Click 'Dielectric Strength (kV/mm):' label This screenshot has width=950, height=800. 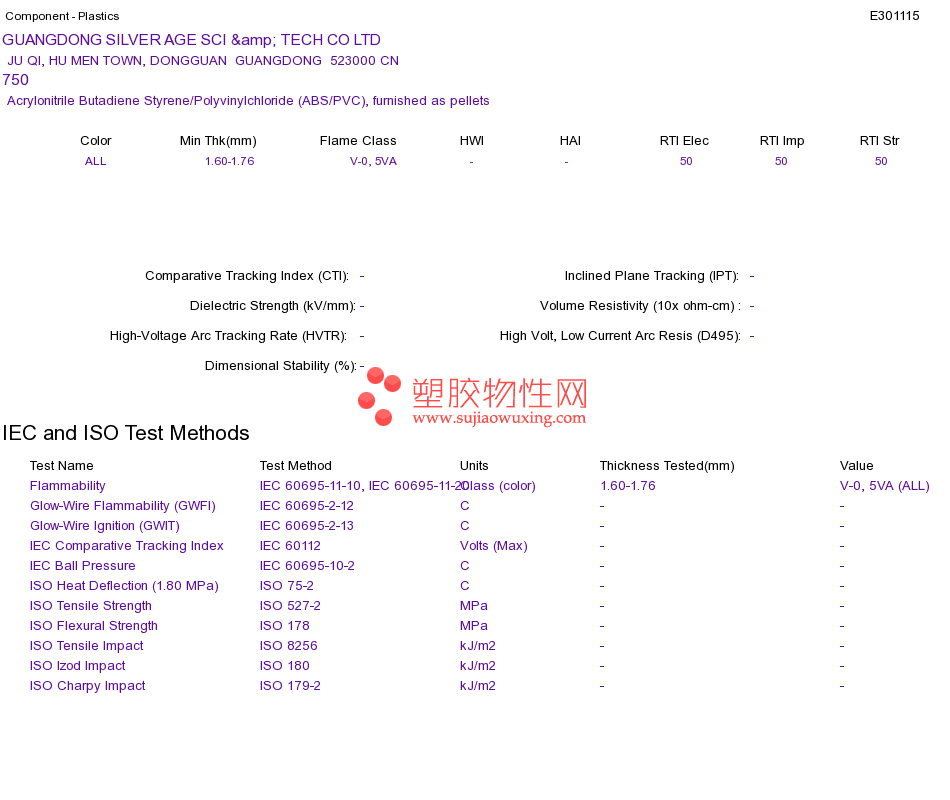[273, 306]
